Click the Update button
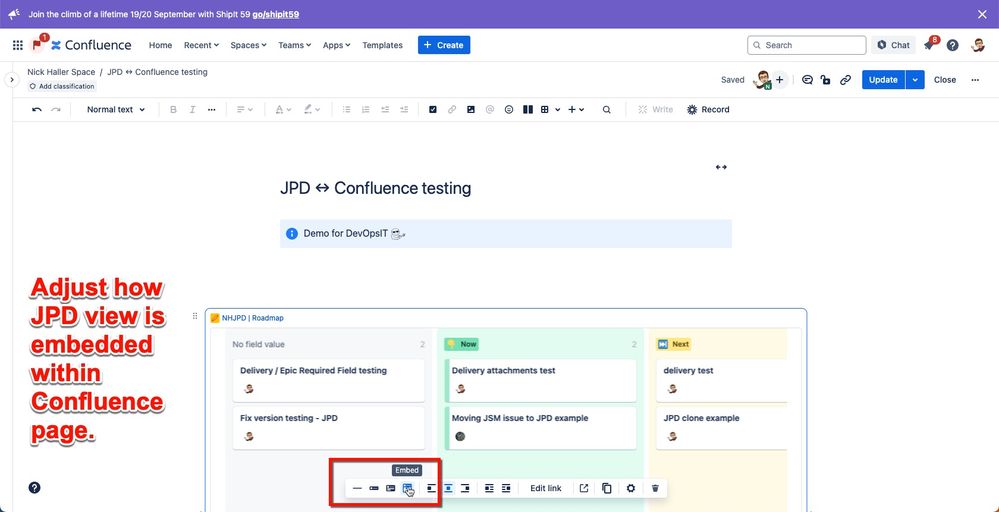The width and height of the screenshot is (999, 512). [x=883, y=80]
